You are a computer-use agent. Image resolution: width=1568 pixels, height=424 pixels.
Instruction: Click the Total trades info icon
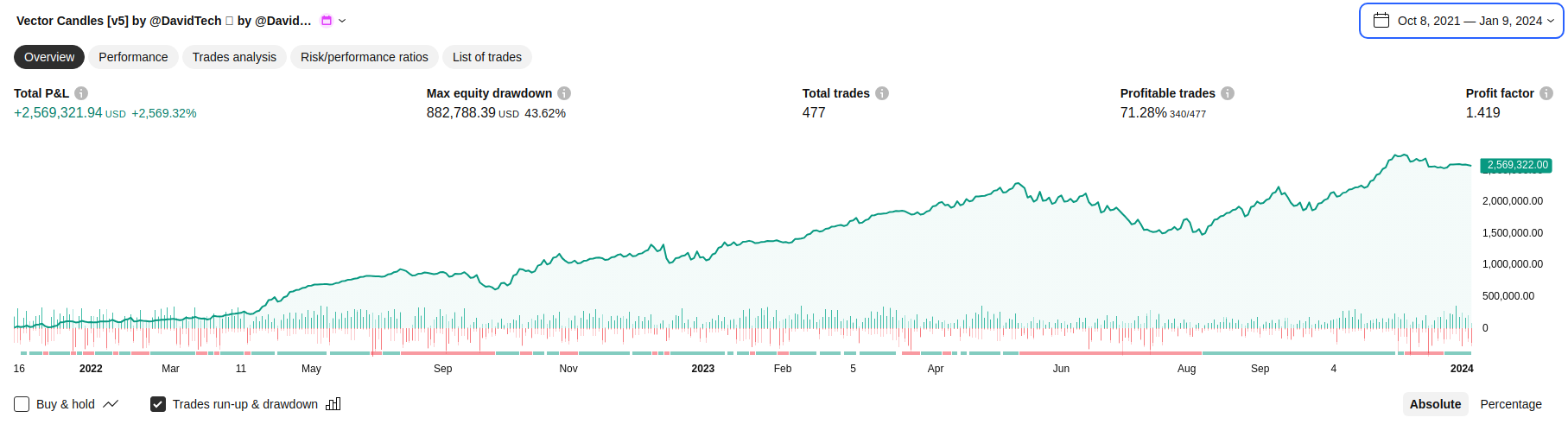point(882,93)
